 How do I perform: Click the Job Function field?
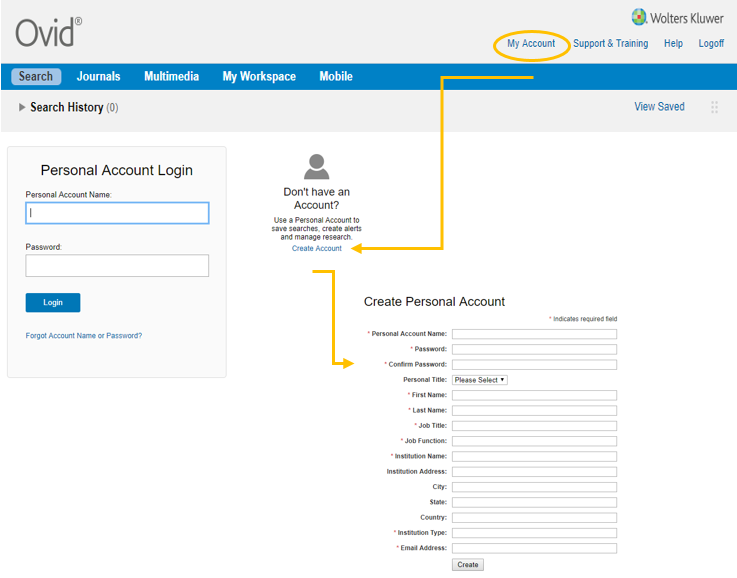[x=534, y=441]
